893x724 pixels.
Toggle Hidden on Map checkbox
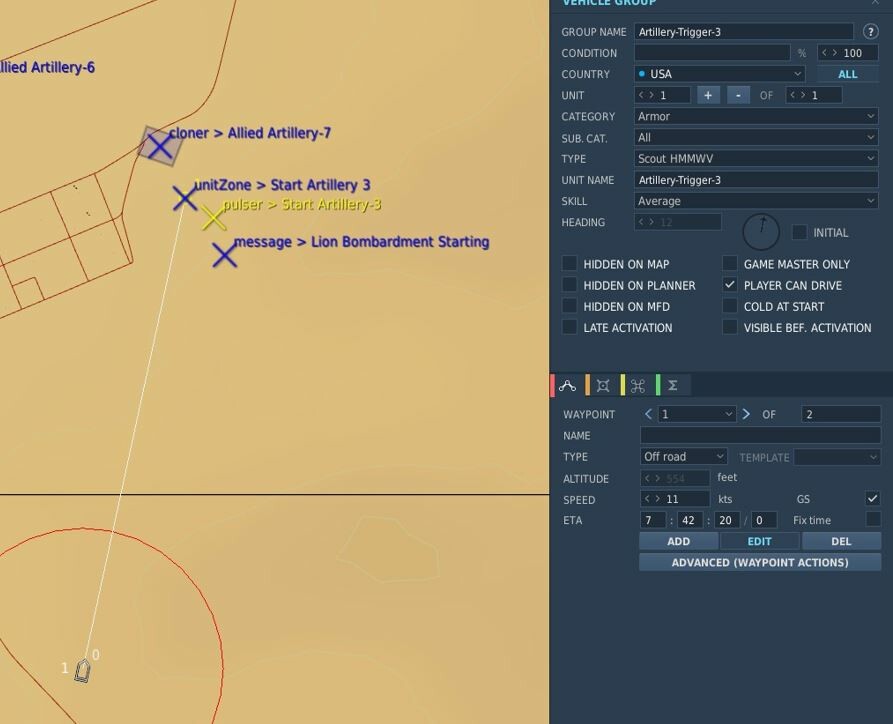tap(570, 263)
